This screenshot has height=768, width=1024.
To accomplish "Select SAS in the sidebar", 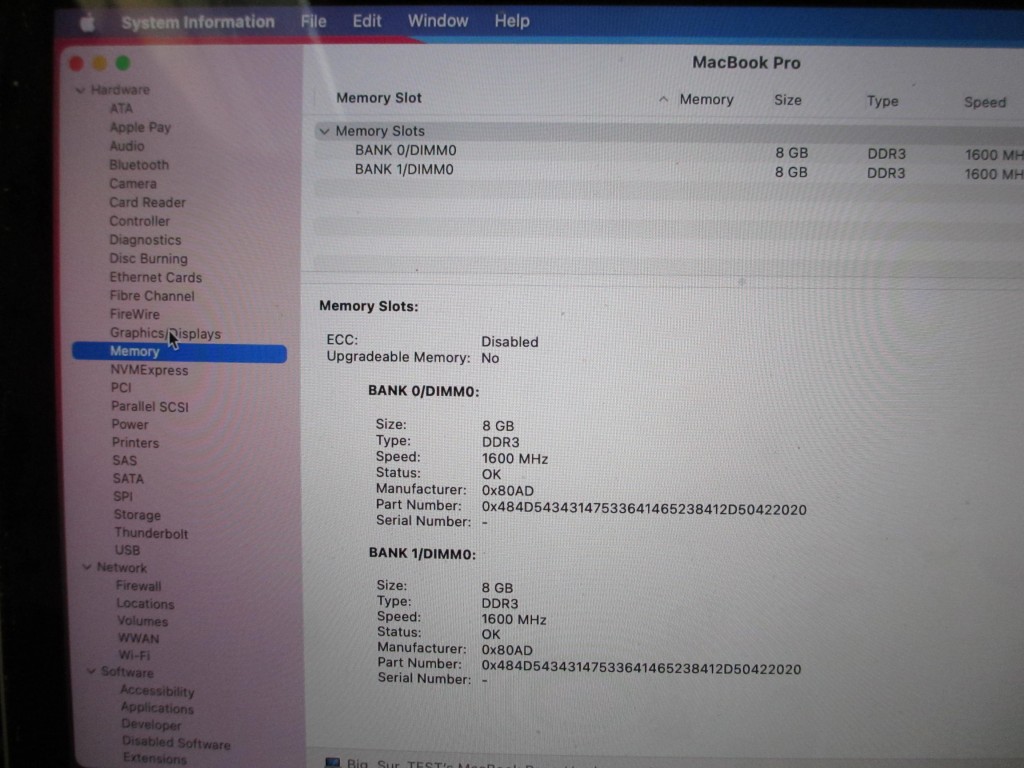I will coord(124,460).
